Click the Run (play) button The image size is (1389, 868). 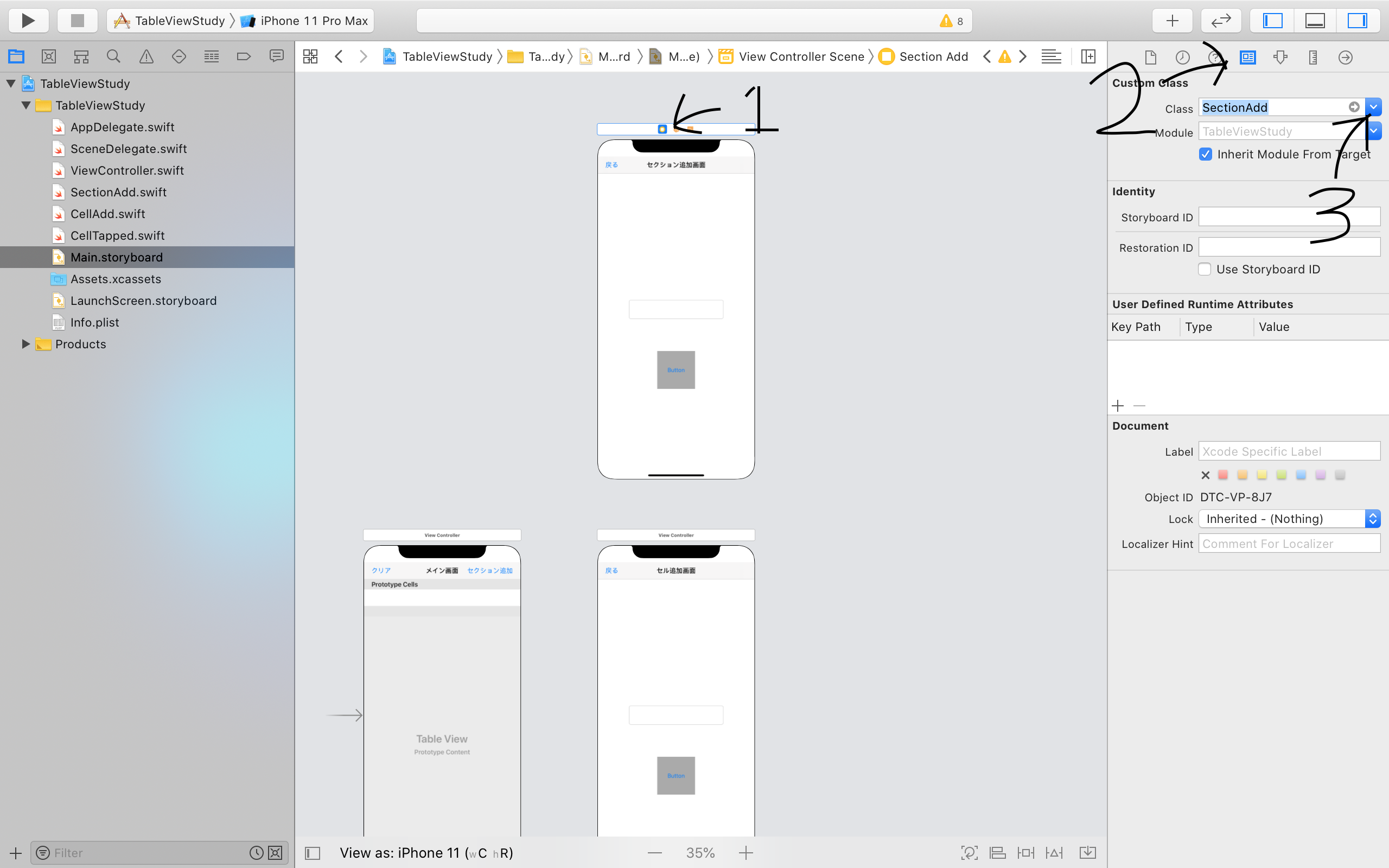[x=28, y=21]
